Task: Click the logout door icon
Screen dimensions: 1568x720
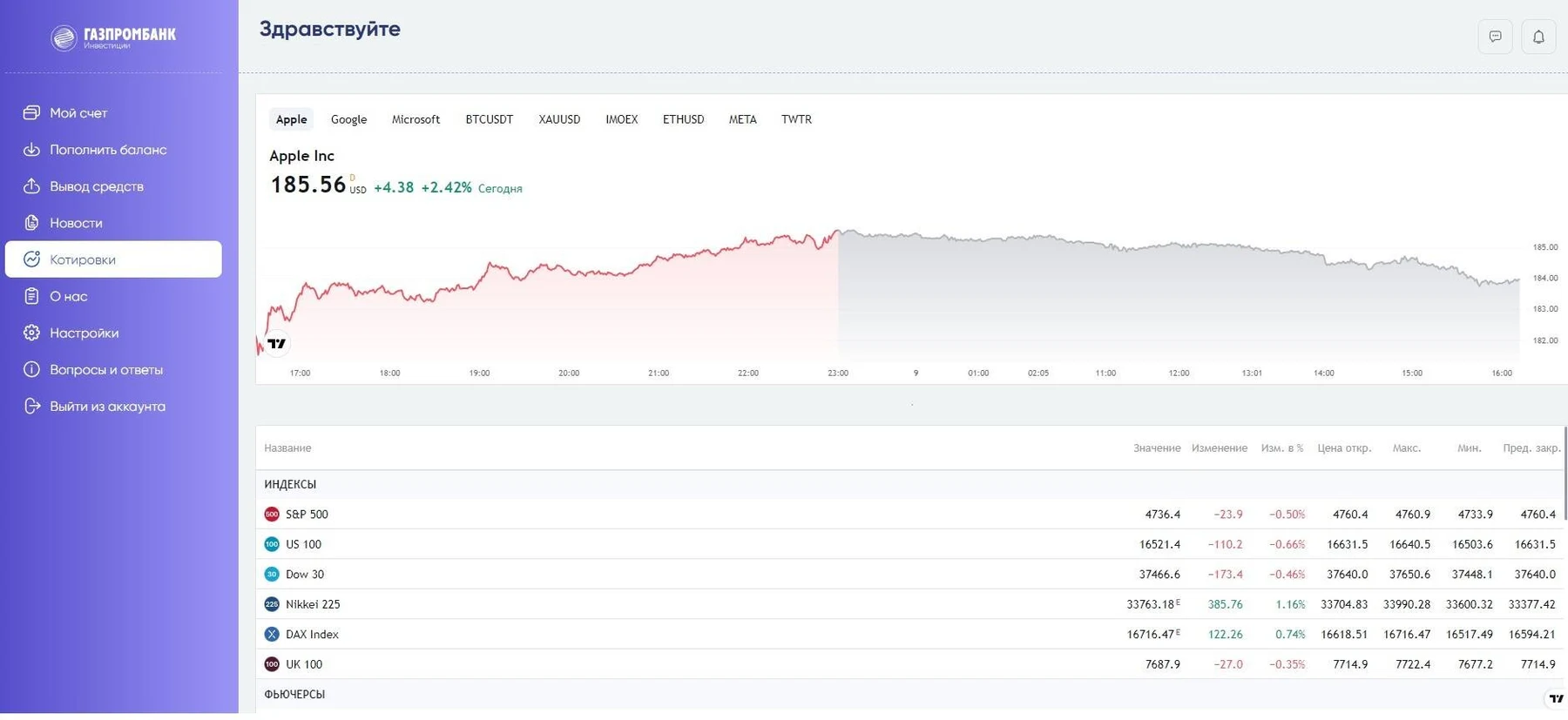Action: coord(31,406)
